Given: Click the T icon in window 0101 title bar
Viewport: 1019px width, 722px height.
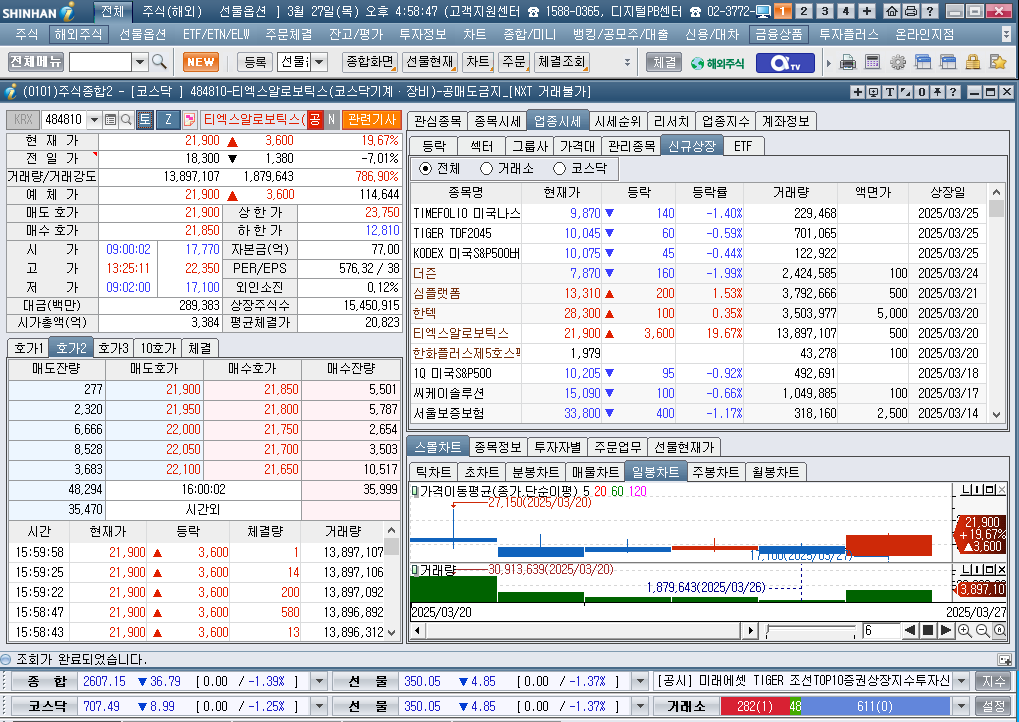Looking at the screenshot, I should coord(890,92).
